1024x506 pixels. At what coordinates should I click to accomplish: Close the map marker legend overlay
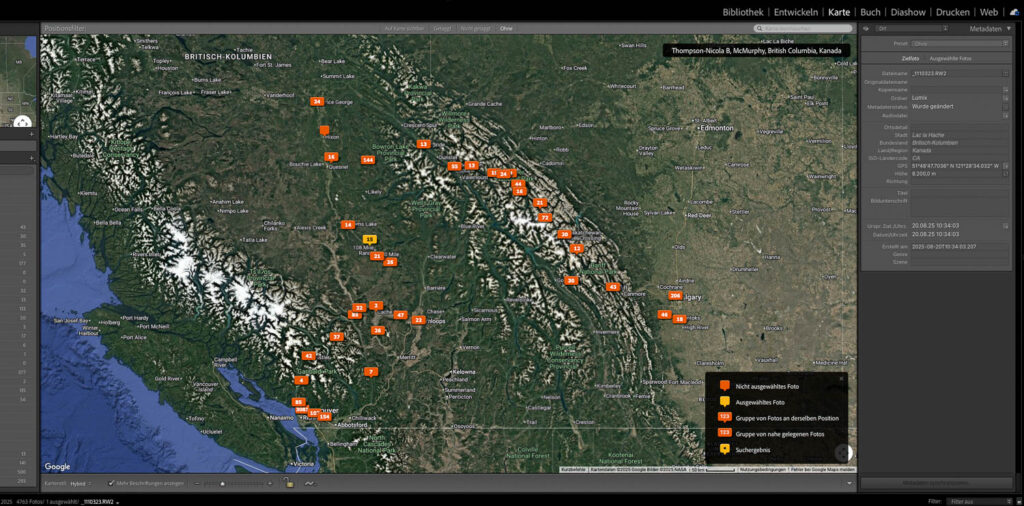pyautogui.click(x=841, y=377)
